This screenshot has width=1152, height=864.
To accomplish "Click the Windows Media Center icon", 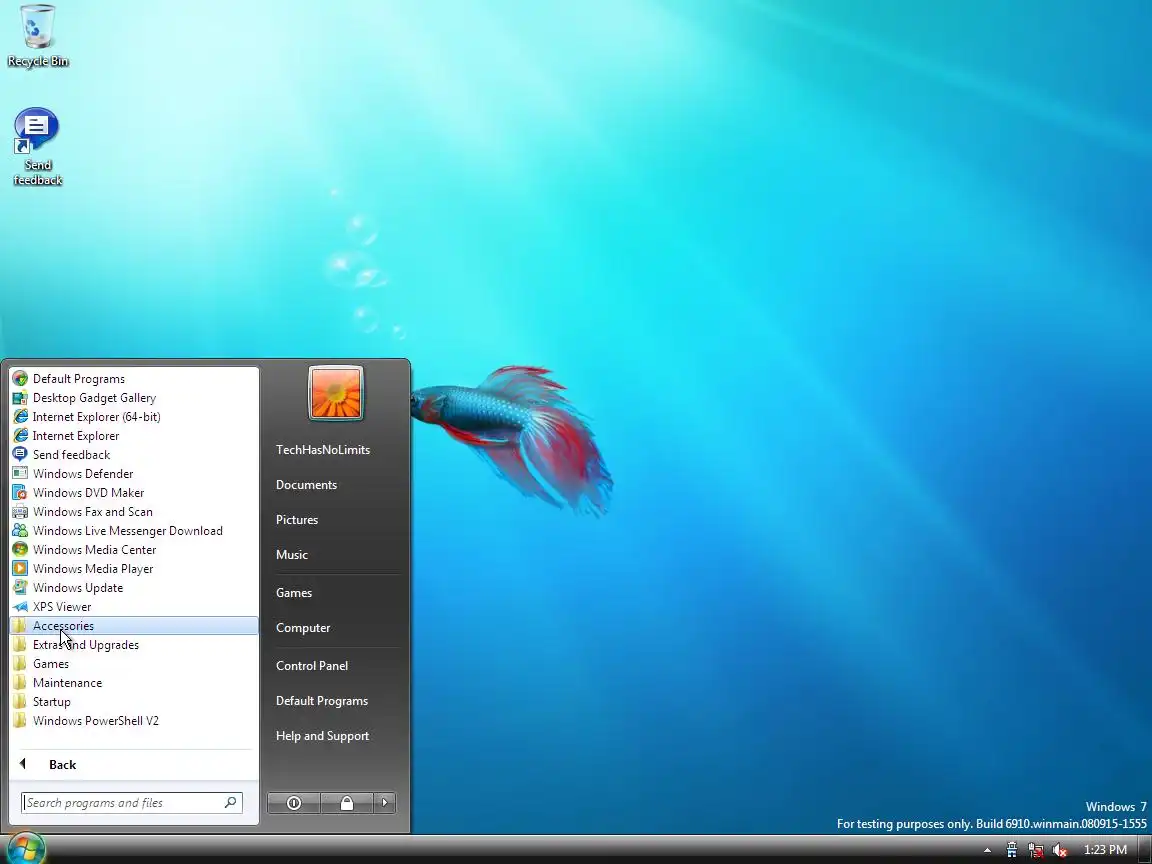I will tap(21, 550).
